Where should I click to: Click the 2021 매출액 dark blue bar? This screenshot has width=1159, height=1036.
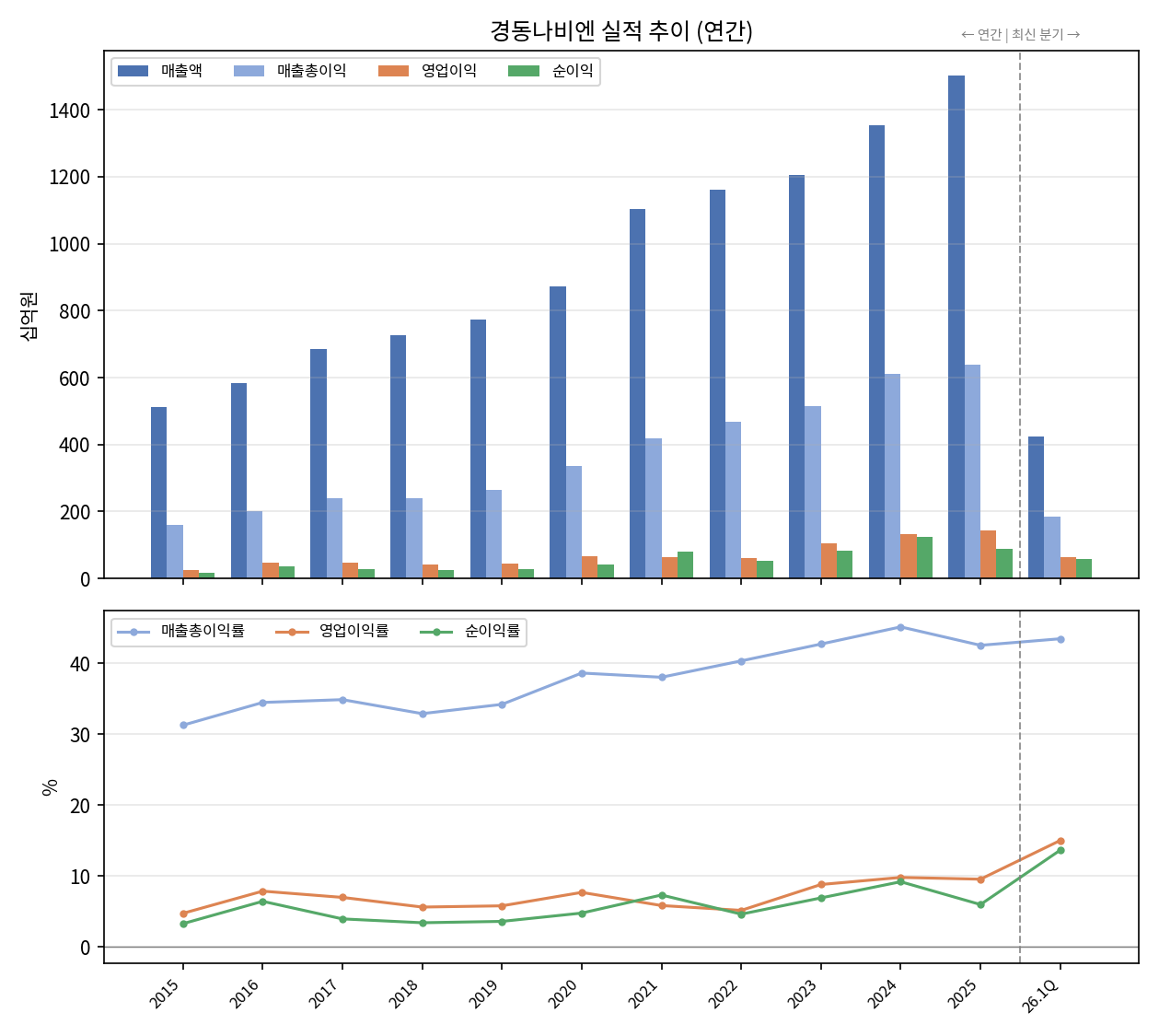(x=638, y=394)
